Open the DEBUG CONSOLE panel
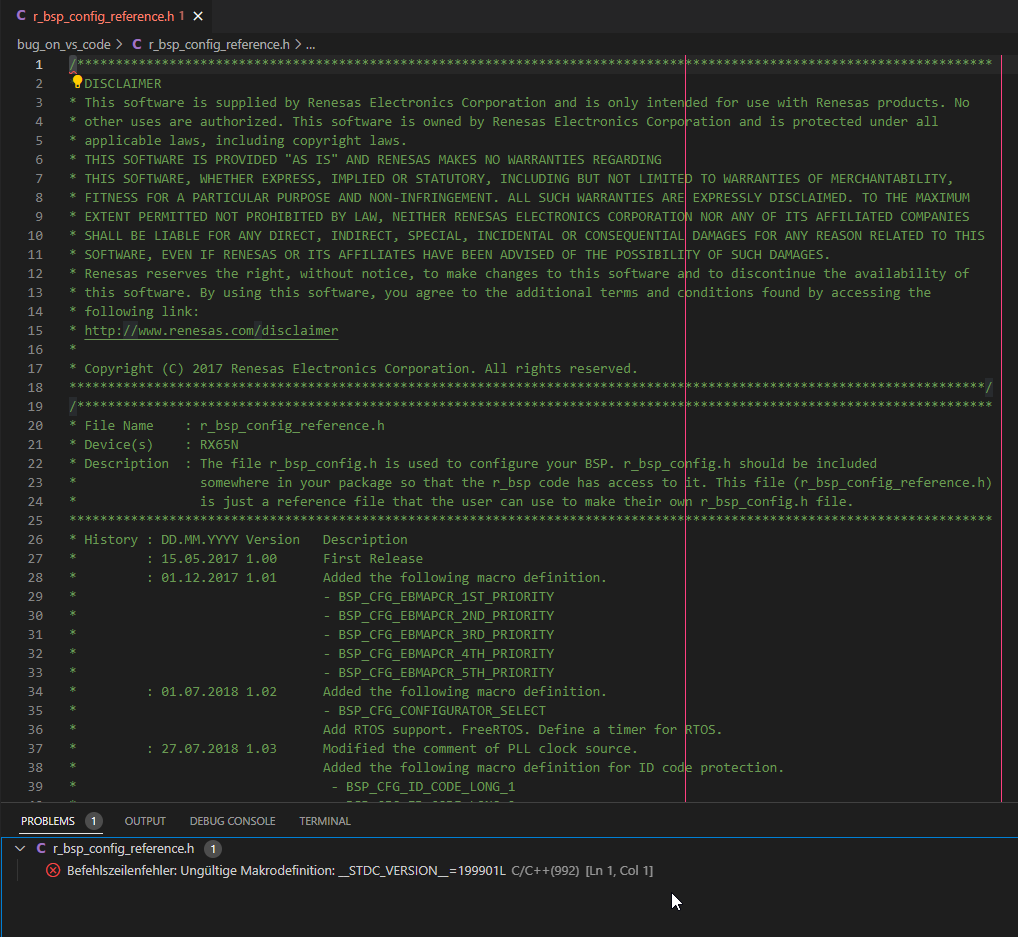 (232, 821)
